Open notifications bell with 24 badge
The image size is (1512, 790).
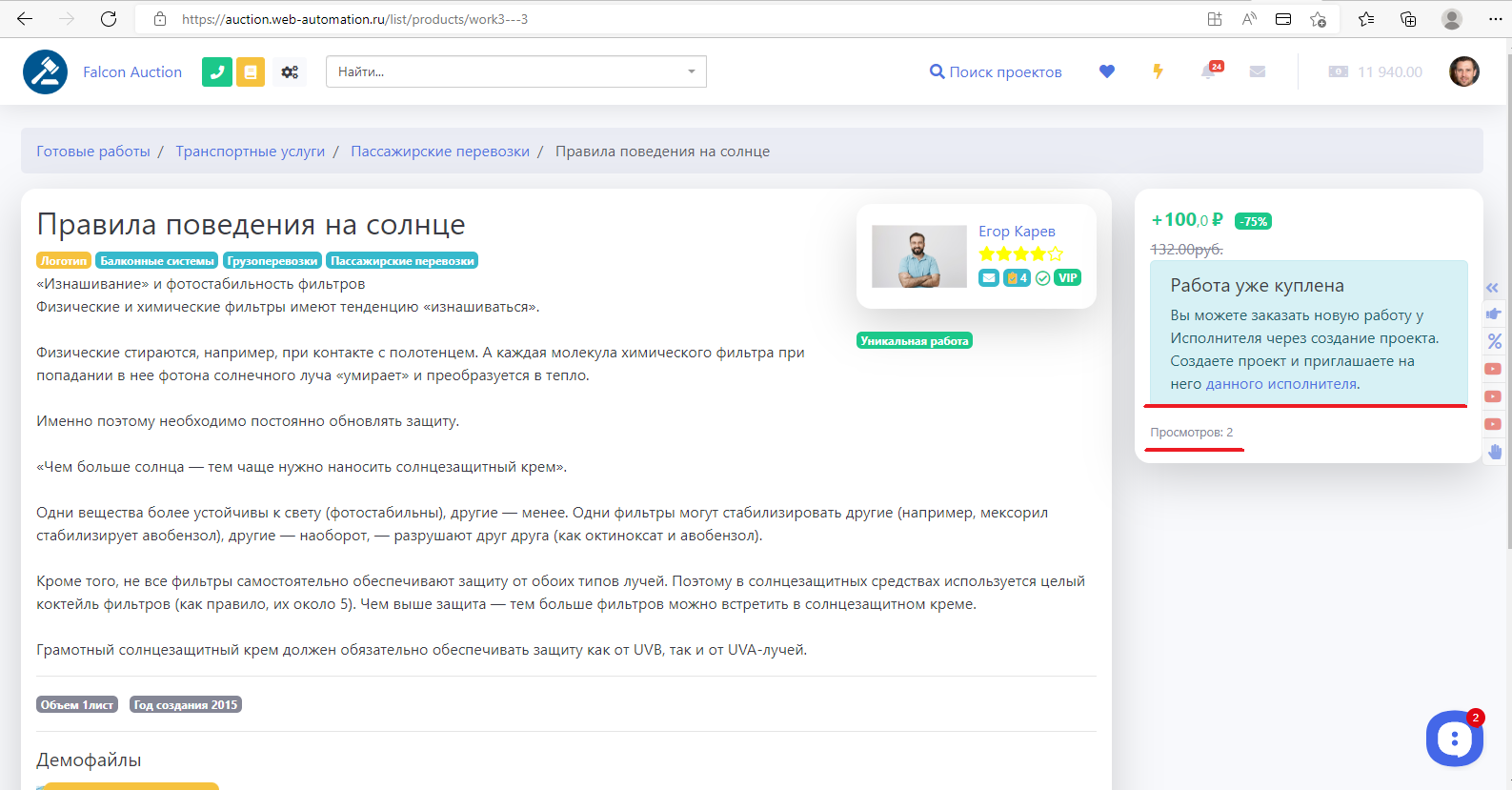point(1209,71)
